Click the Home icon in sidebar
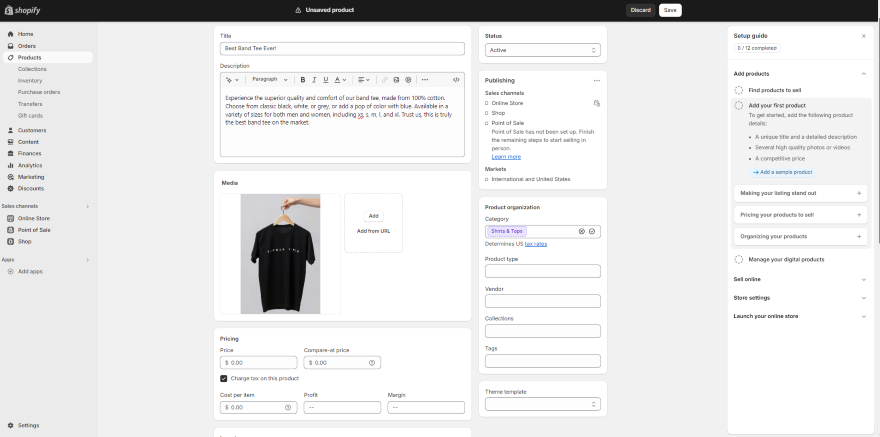 pyautogui.click(x=10, y=34)
